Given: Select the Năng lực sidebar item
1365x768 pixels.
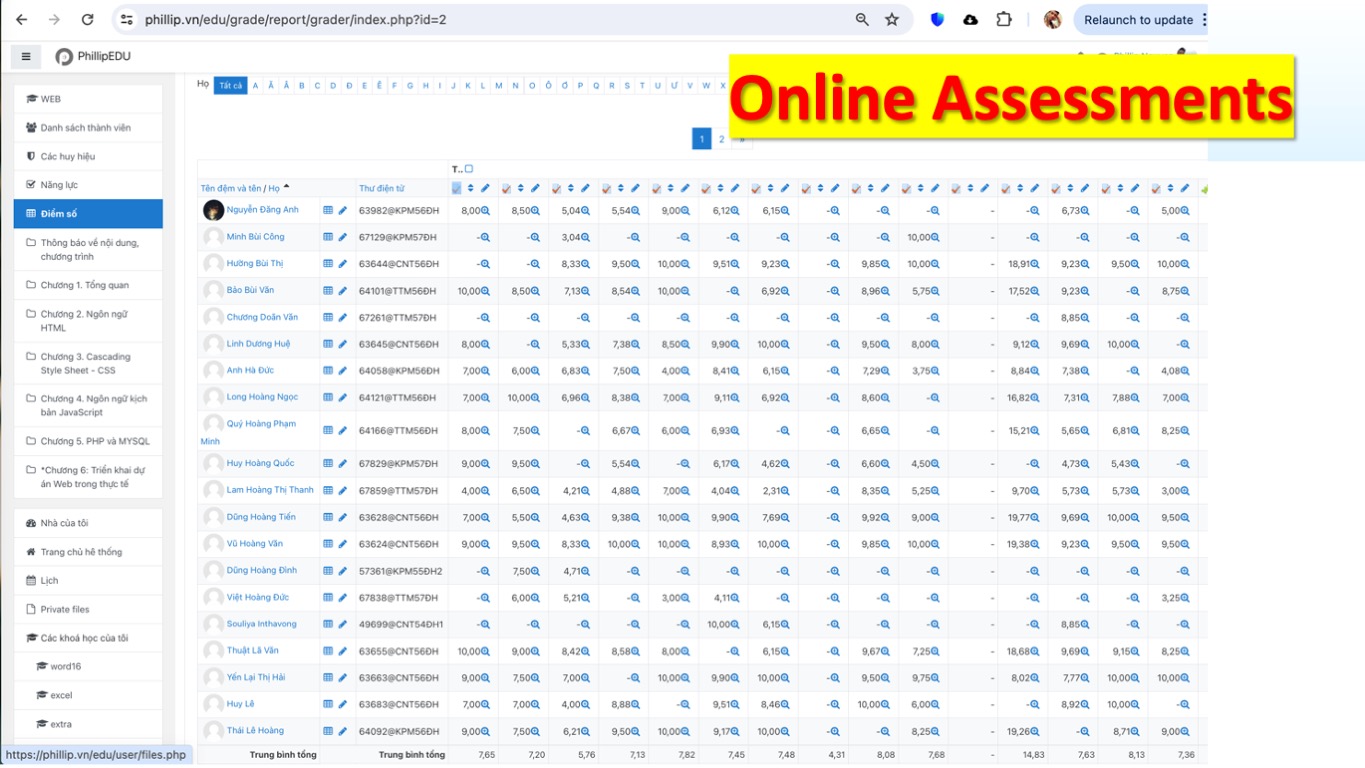Looking at the screenshot, I should coord(59,185).
